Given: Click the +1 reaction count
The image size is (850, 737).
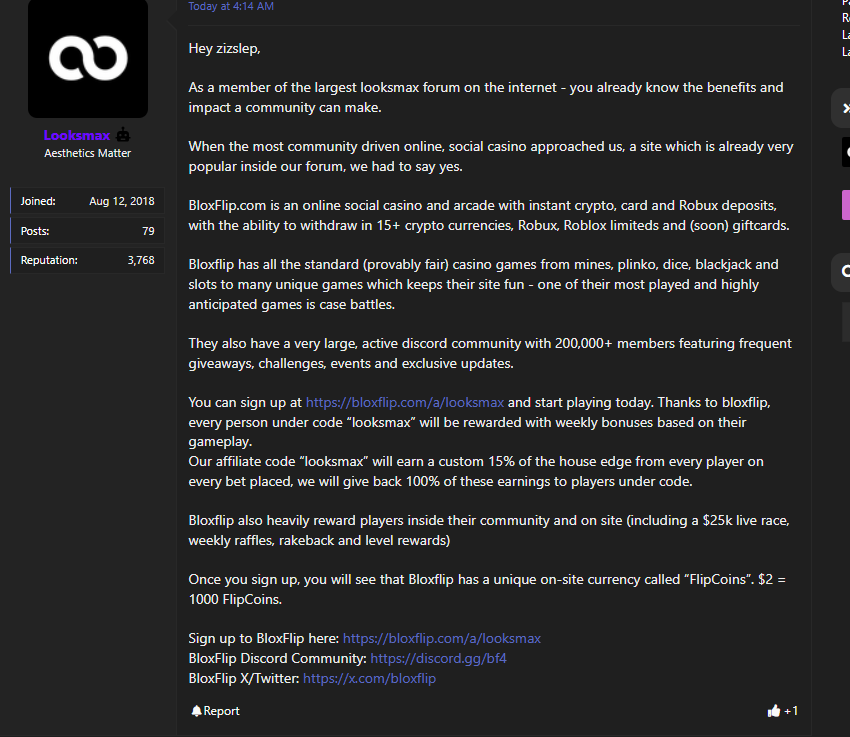Looking at the screenshot, I should click(x=791, y=710).
